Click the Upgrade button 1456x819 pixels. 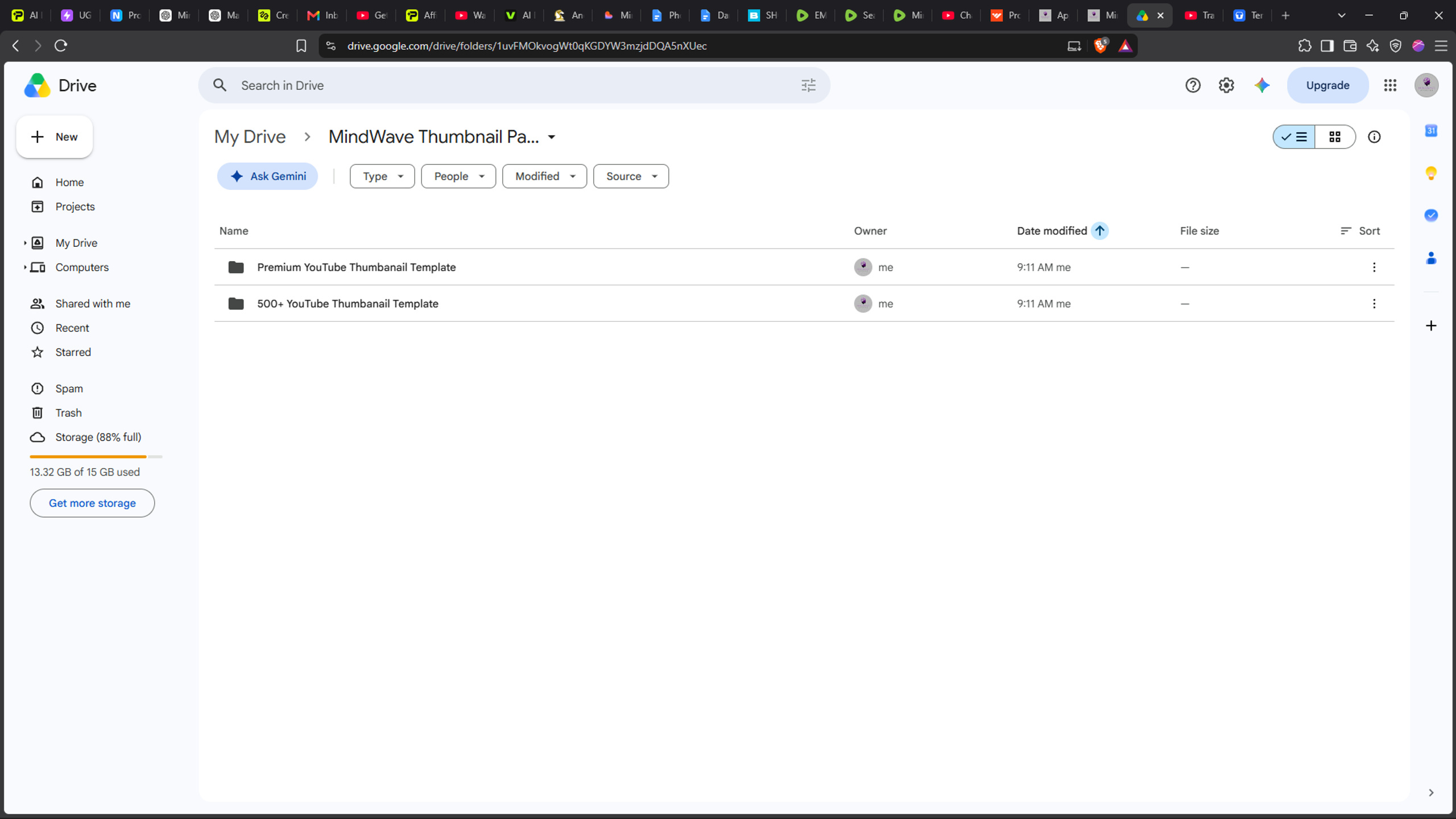[1327, 85]
